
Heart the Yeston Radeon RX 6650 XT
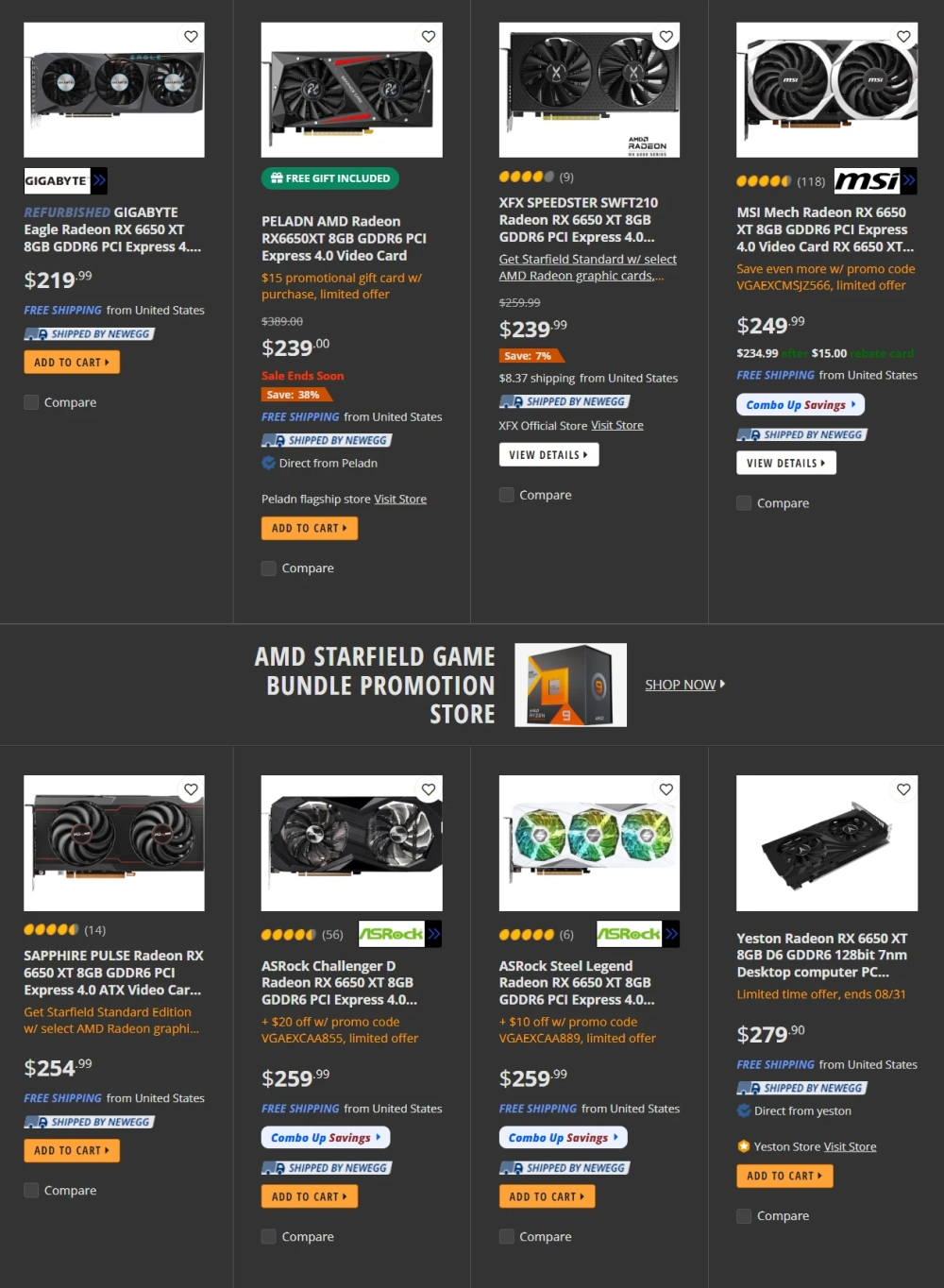pyautogui.click(x=903, y=789)
